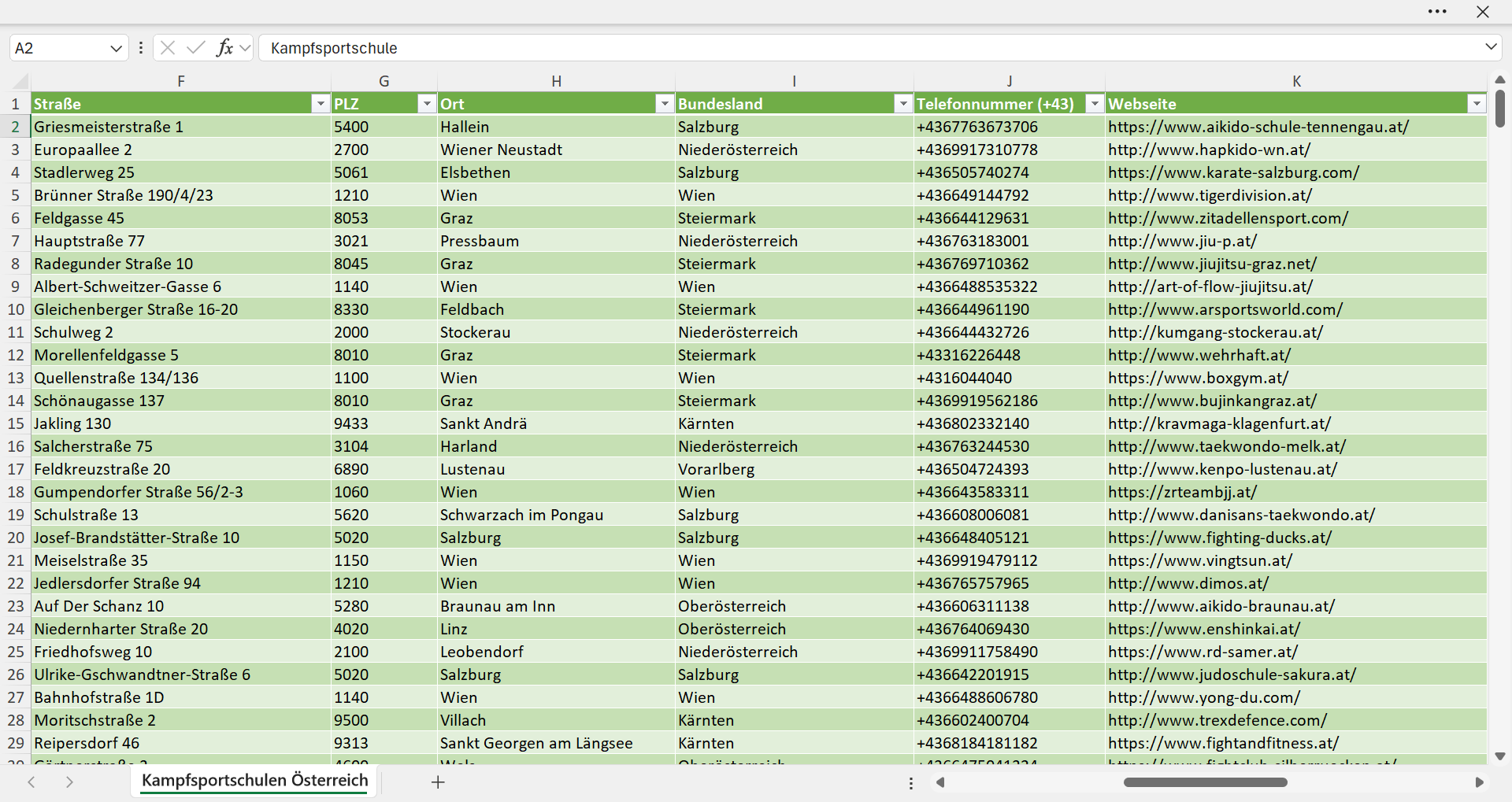The width and height of the screenshot is (1512, 802).
Task: Click the vertical scrollbar thumb
Action: pos(1499,109)
